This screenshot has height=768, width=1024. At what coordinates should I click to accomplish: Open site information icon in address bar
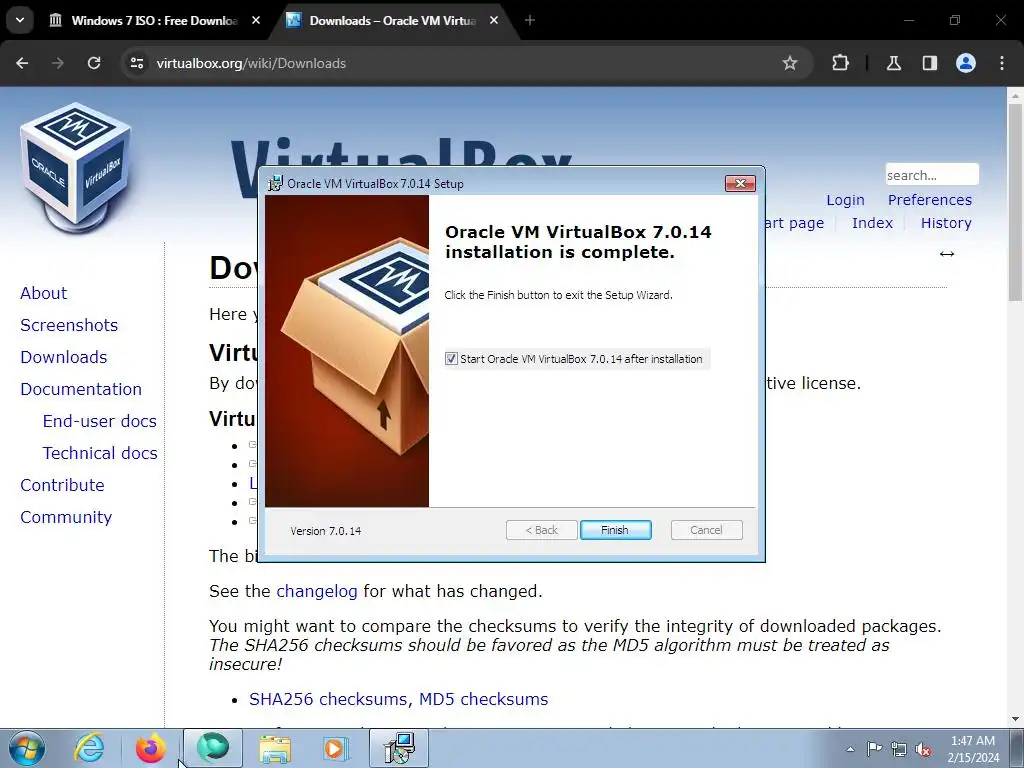pyautogui.click(x=136, y=63)
